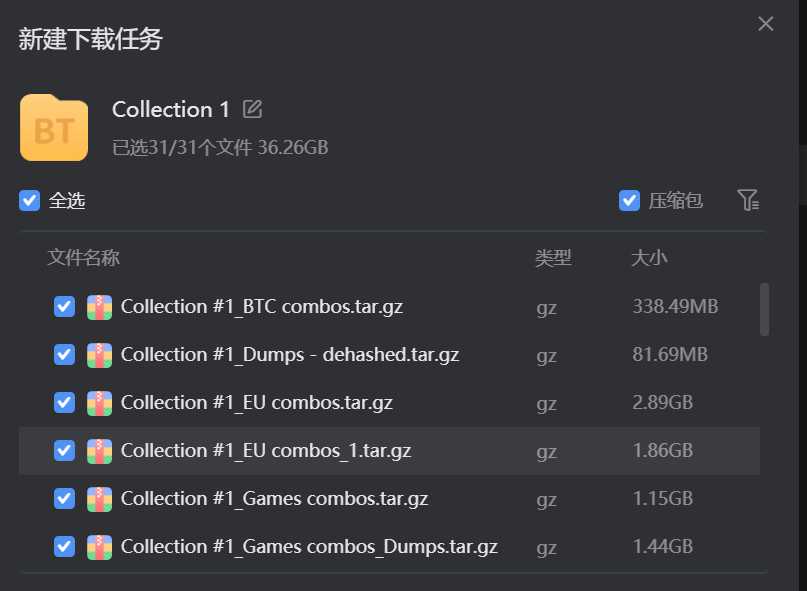Click archive icon for Games combos_Dumps.tar.gz
The image size is (807, 591).
[x=99, y=547]
